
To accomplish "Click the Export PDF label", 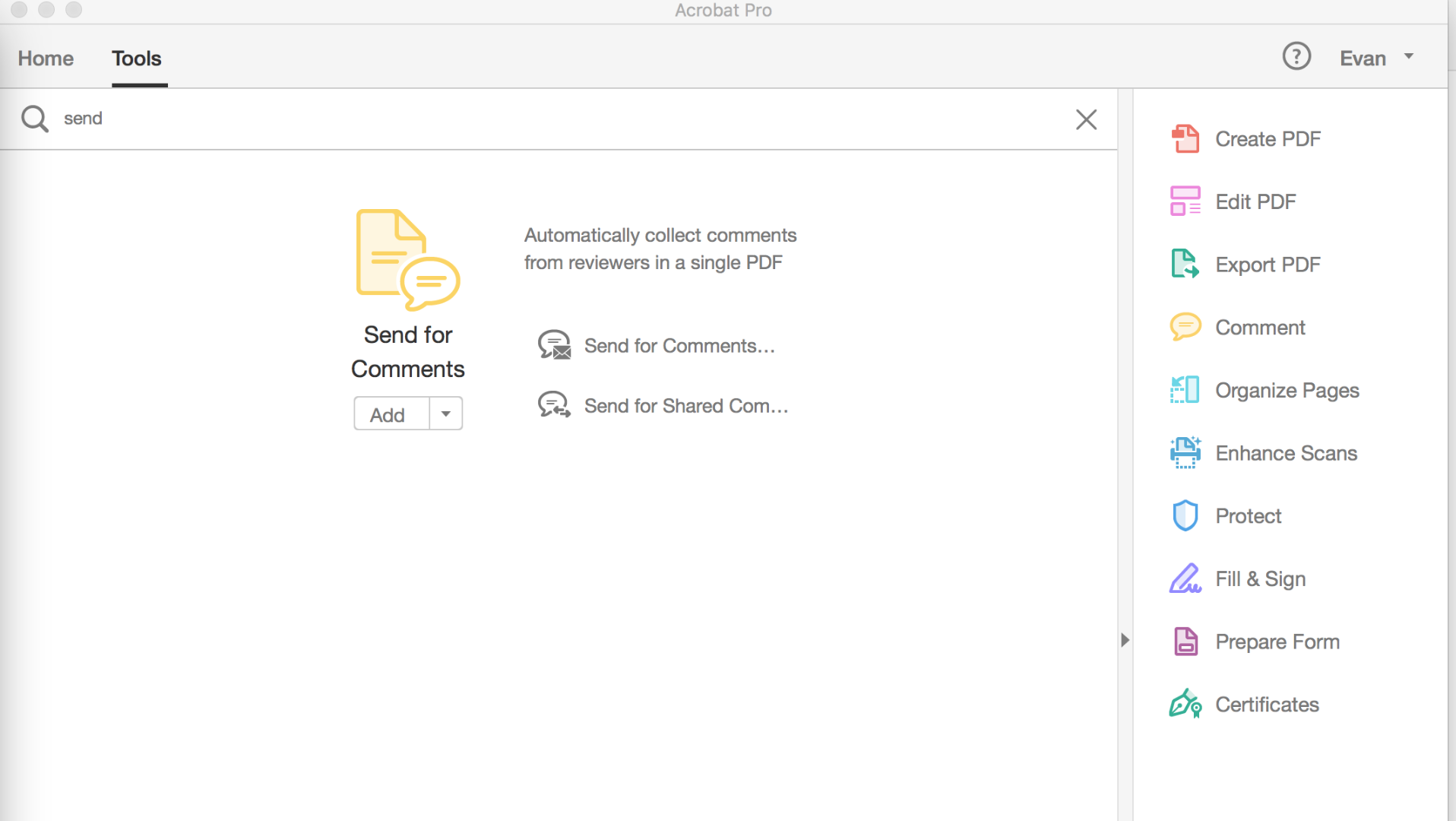I will [1268, 265].
